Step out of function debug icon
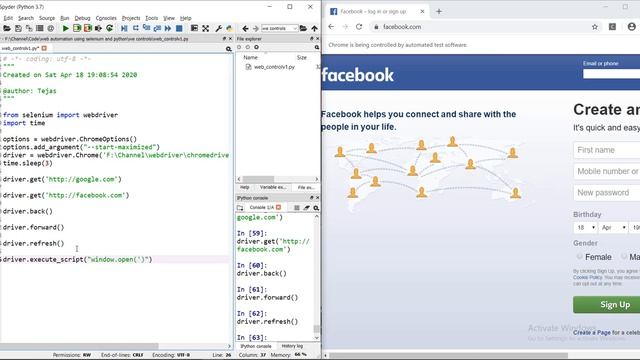The width and height of the screenshot is (640, 360). 157,29
